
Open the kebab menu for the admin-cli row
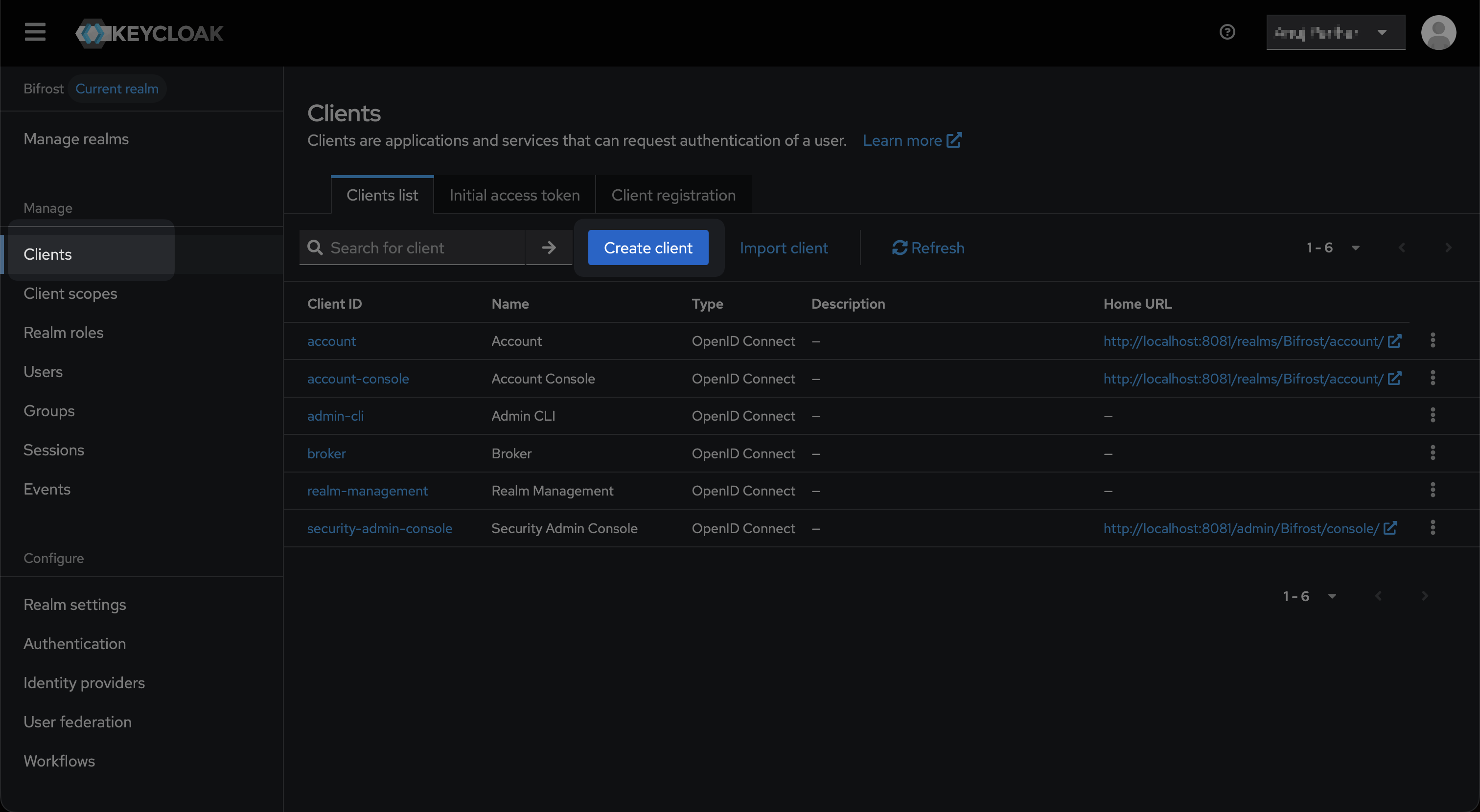click(x=1433, y=415)
